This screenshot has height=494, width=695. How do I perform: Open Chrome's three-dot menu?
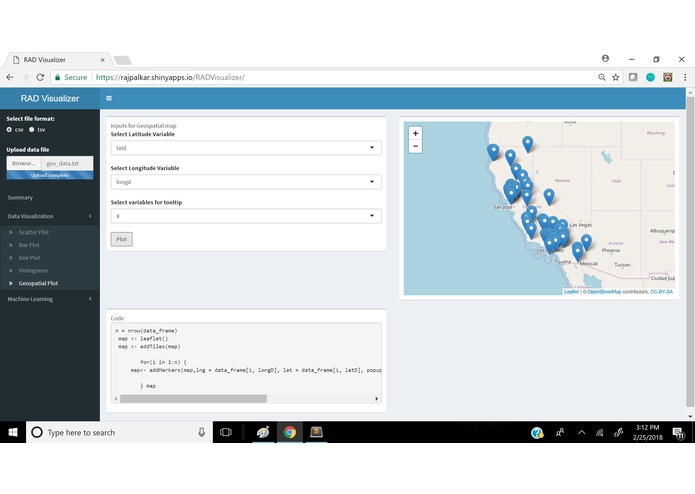point(685,77)
